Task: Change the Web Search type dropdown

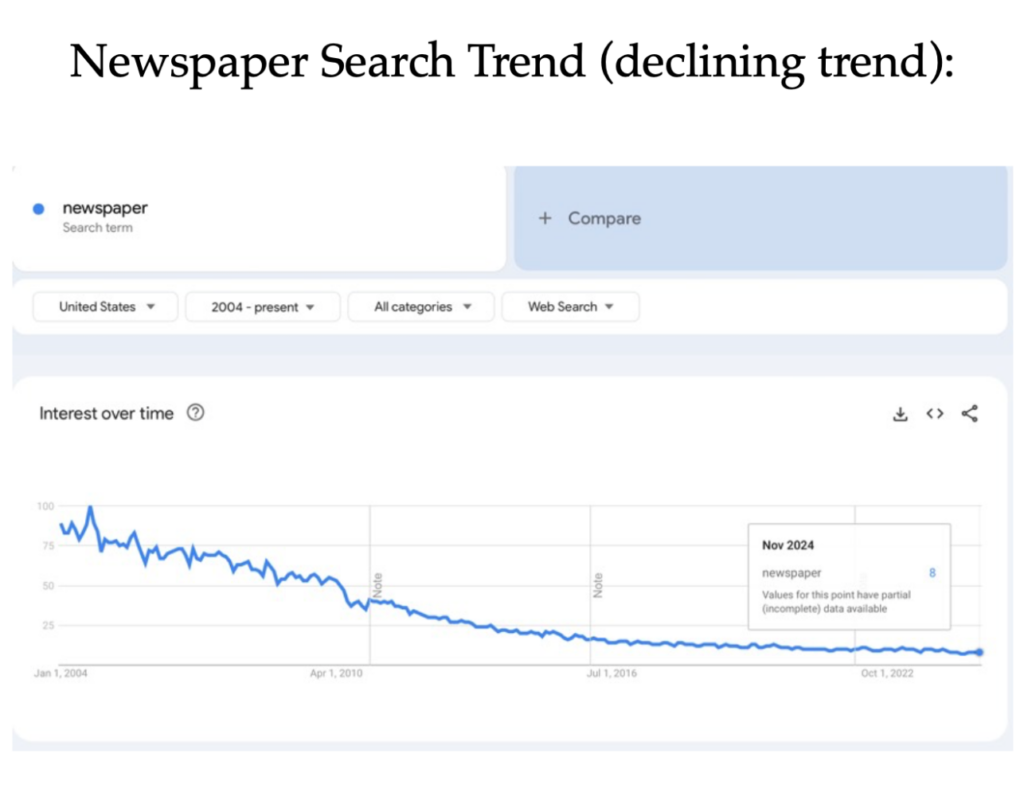Action: click(x=570, y=307)
